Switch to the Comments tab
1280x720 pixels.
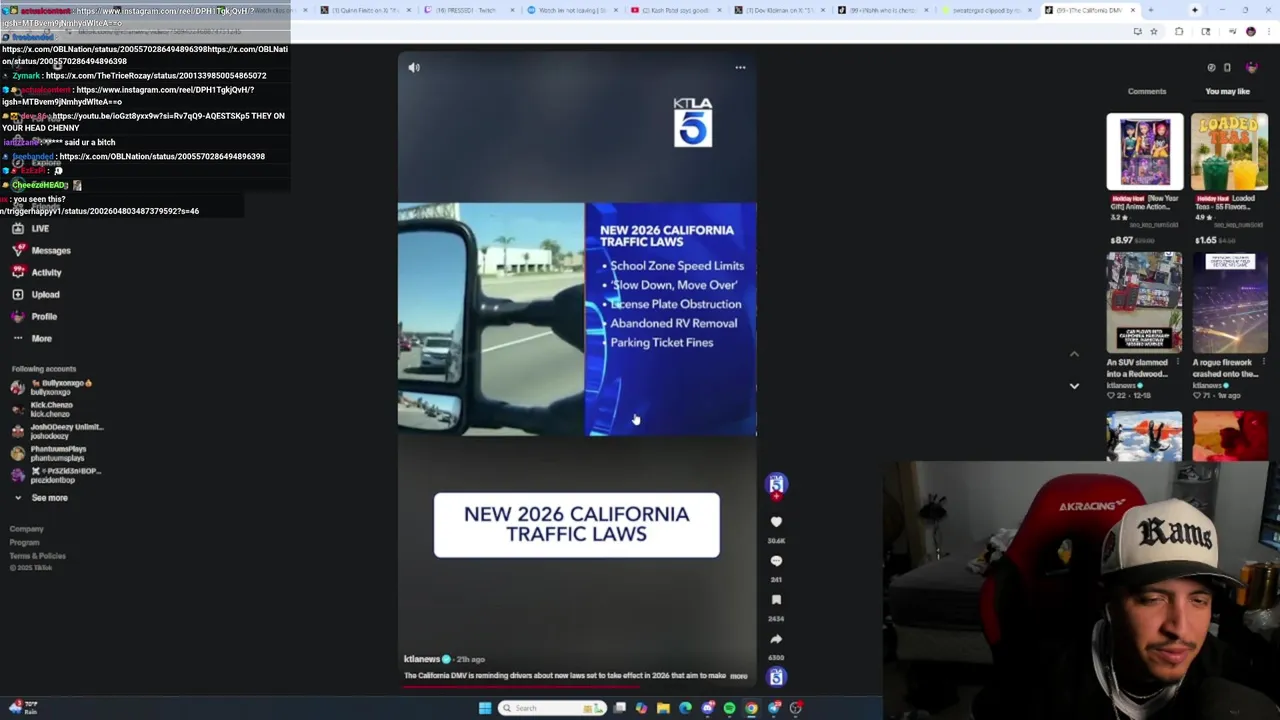1147,91
